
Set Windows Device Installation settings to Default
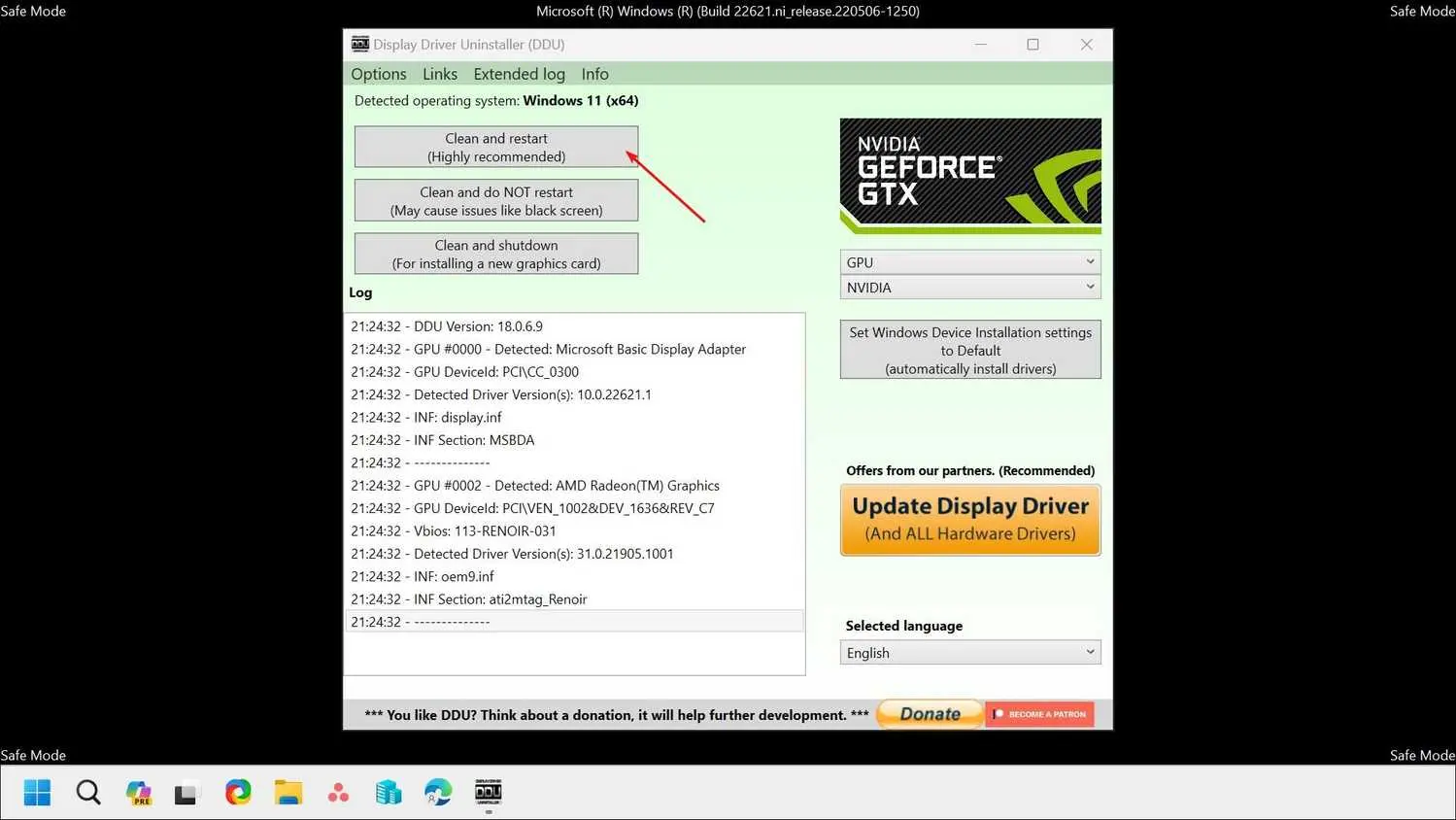pyautogui.click(x=970, y=350)
